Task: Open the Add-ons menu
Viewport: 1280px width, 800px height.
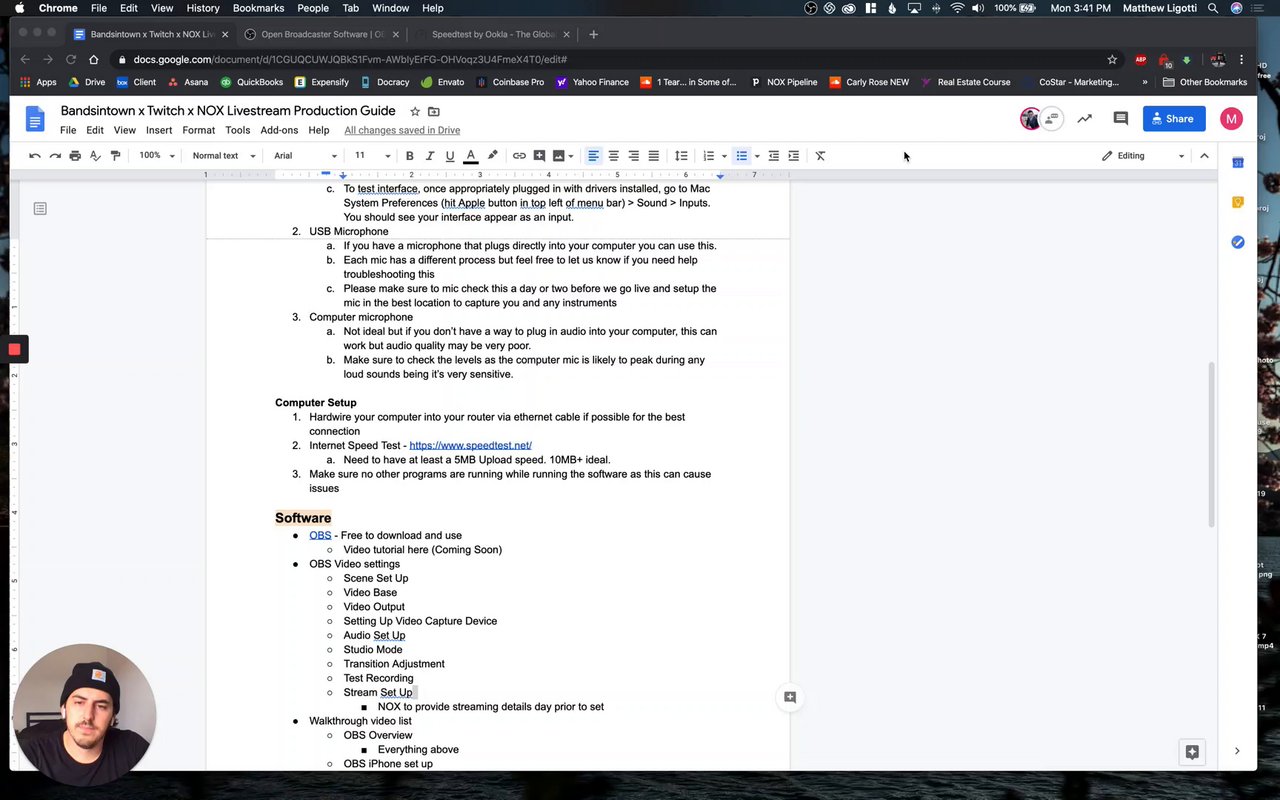Action: [x=279, y=130]
